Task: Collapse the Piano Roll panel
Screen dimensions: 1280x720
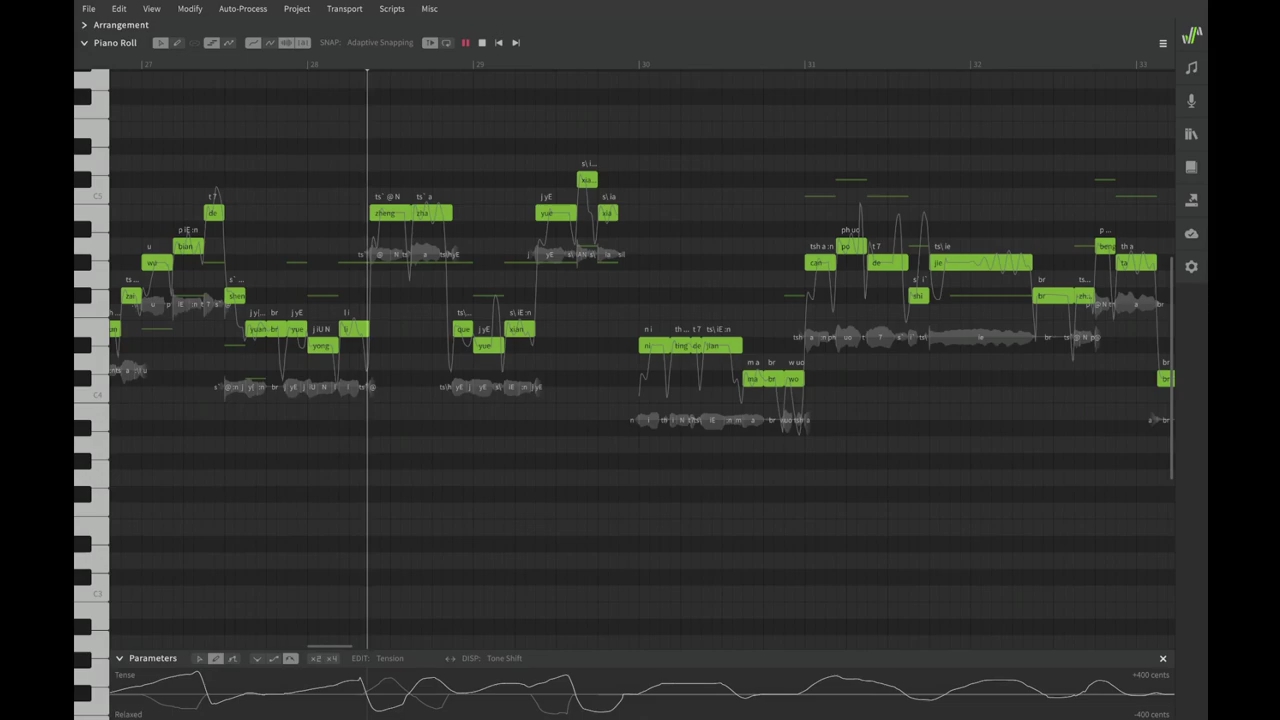Action: click(x=84, y=43)
